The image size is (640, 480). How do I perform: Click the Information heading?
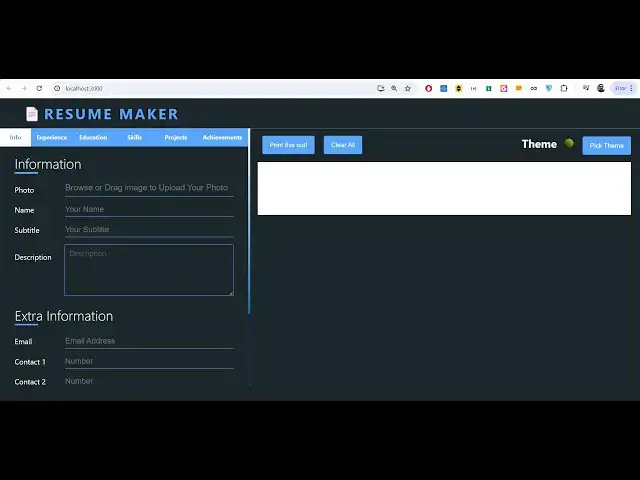coord(48,164)
